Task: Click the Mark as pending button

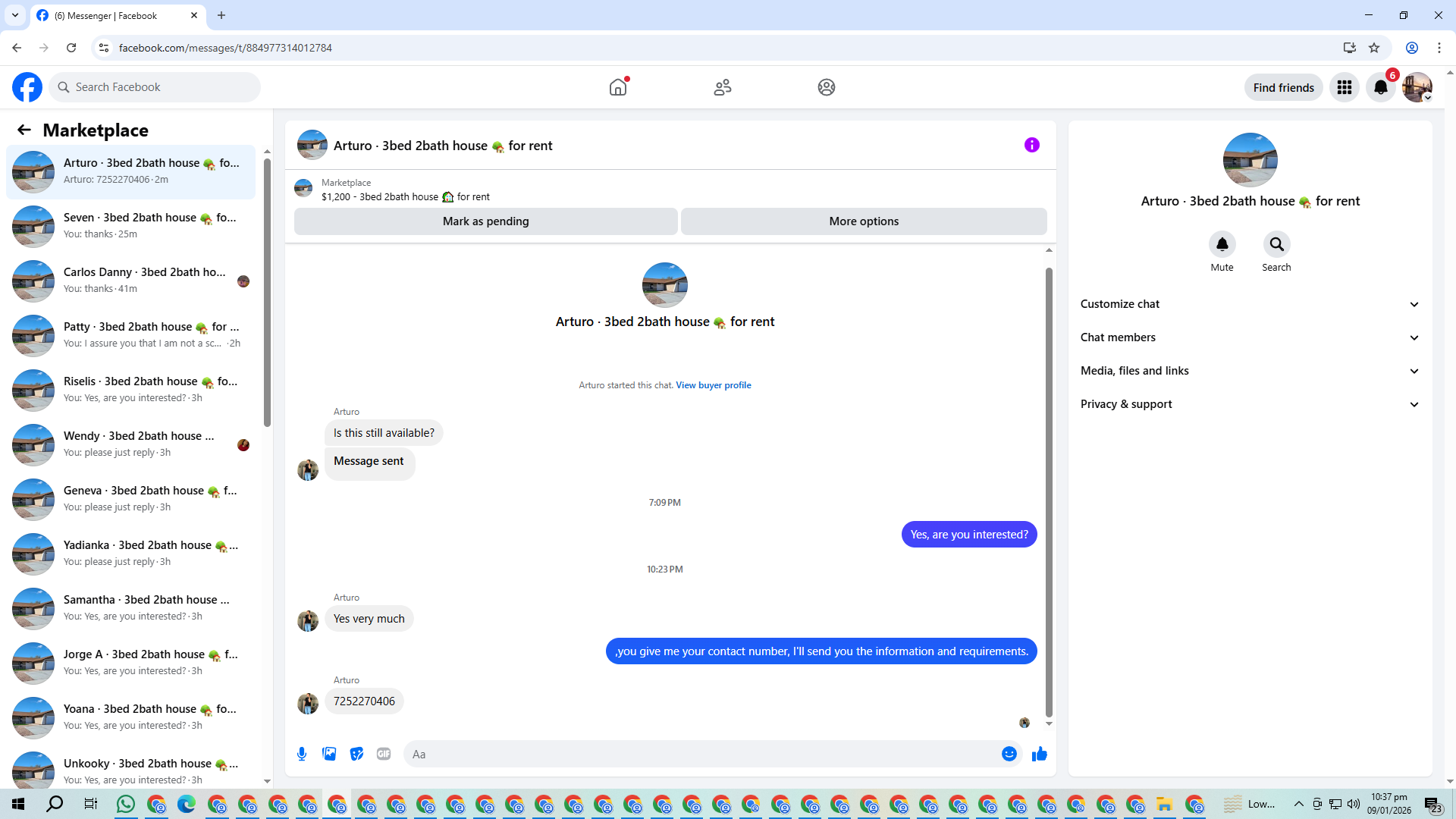Action: pos(485,221)
